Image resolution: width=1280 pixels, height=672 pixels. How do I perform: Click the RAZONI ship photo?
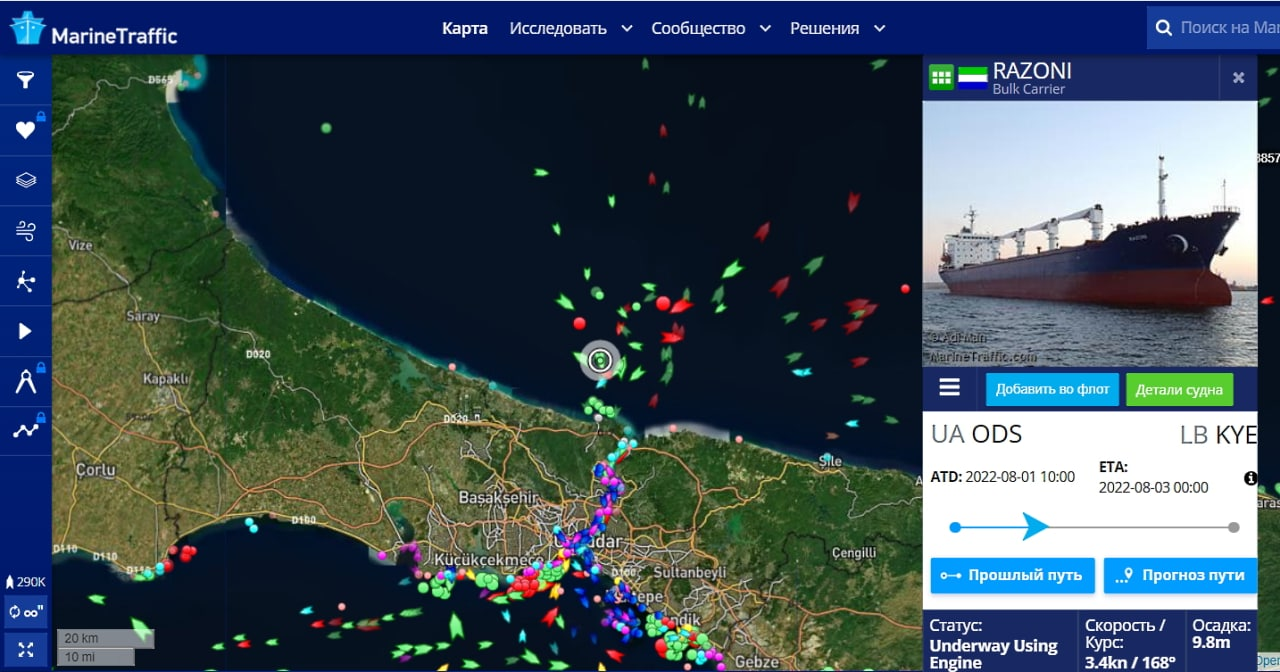[1089, 233]
